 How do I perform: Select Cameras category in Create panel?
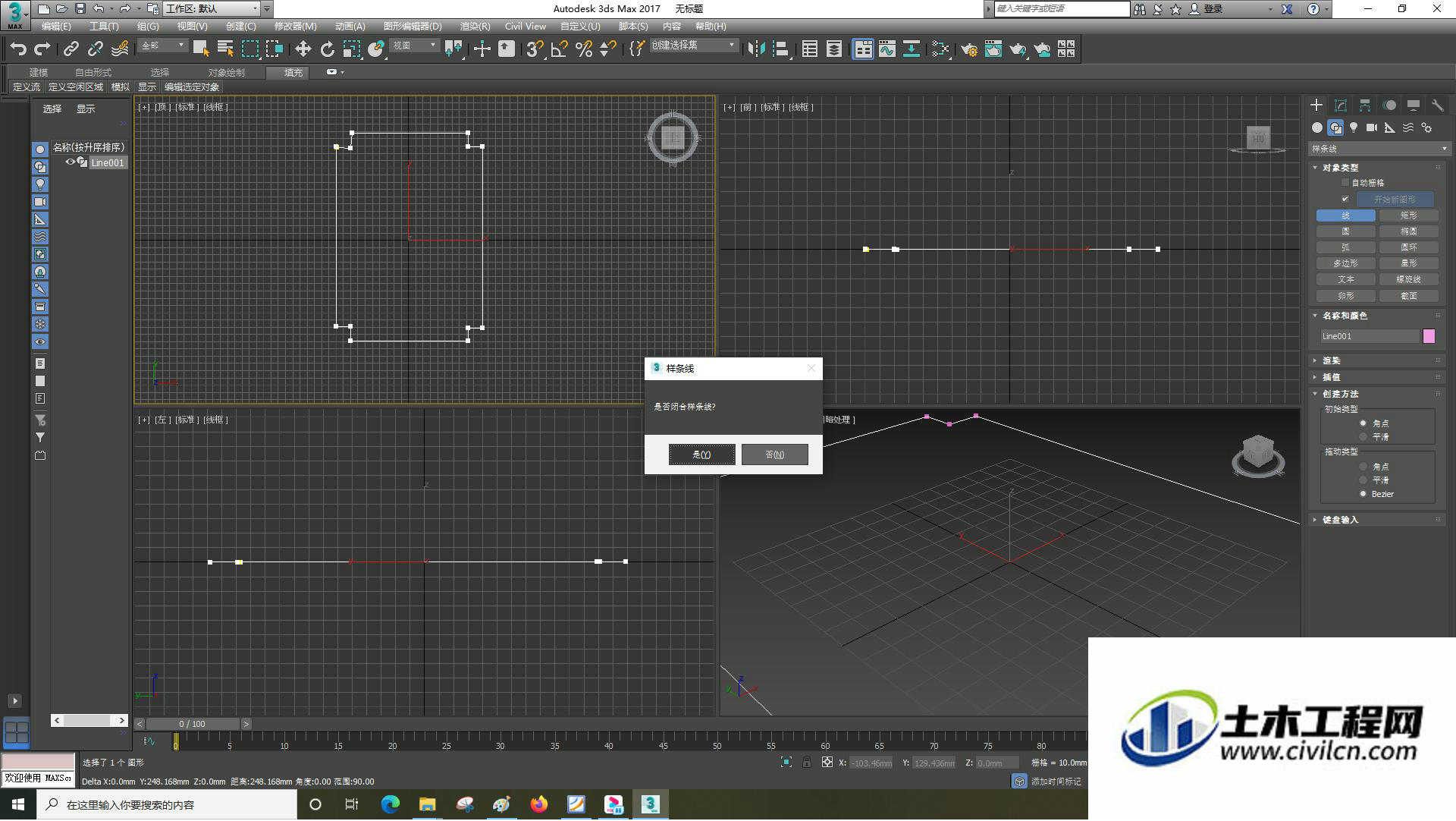pyautogui.click(x=1372, y=128)
